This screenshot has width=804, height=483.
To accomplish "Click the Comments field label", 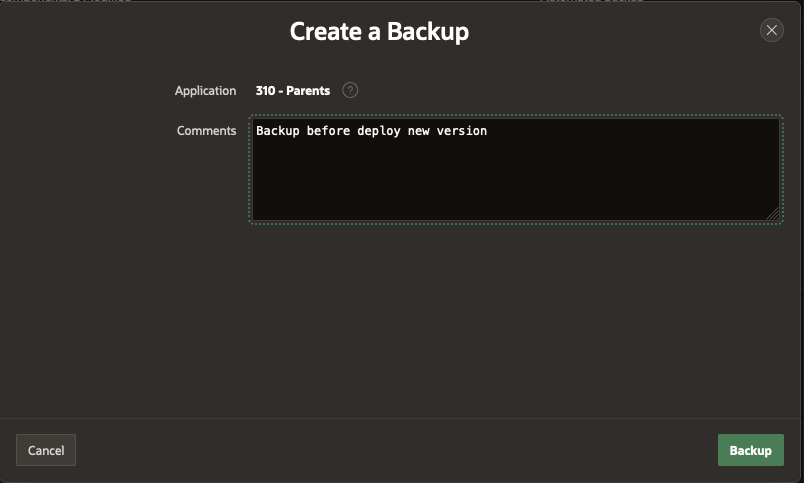I will pos(206,130).
